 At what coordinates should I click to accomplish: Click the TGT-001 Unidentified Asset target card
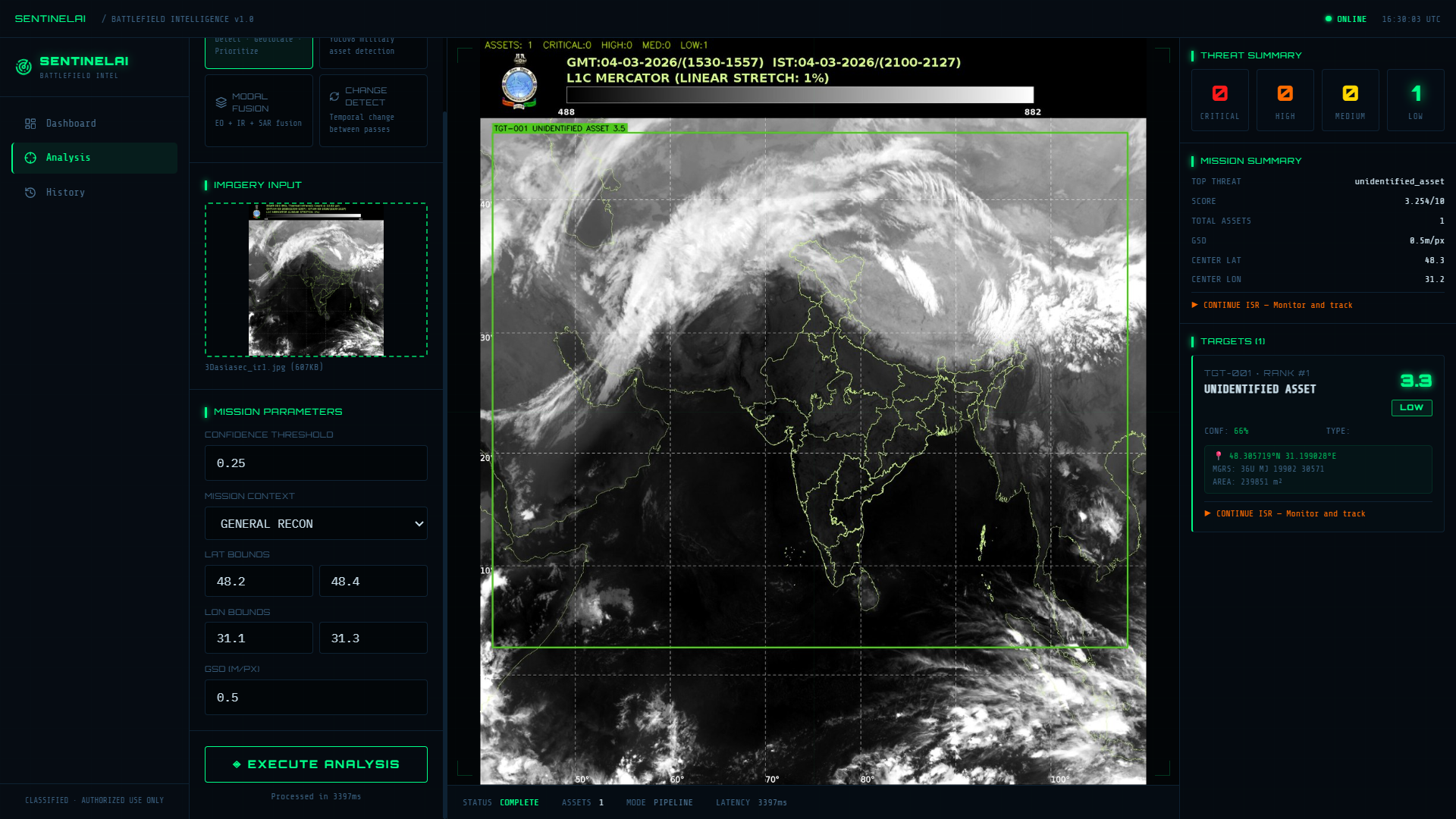pyautogui.click(x=1318, y=444)
